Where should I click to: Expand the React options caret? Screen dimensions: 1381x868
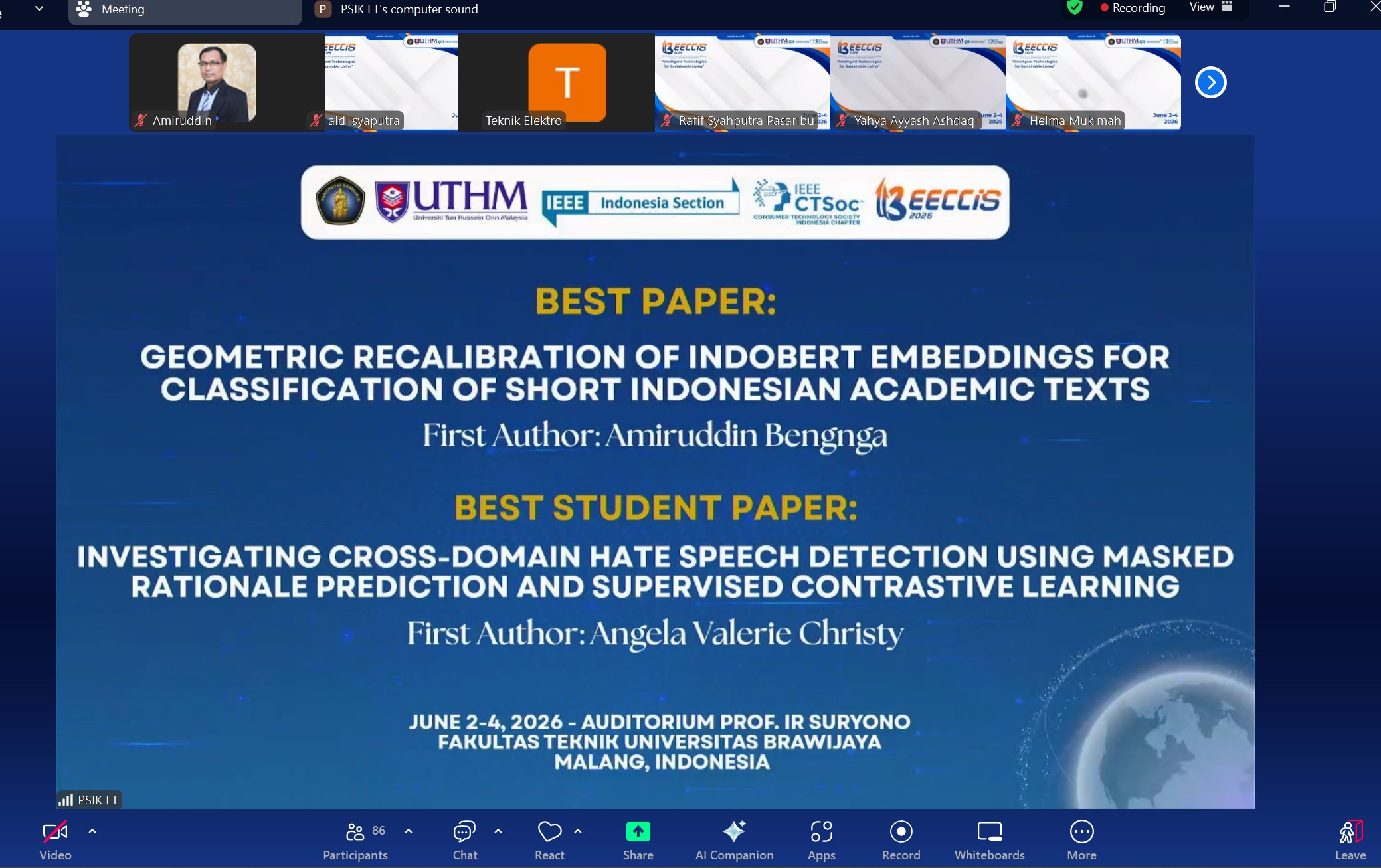578,831
